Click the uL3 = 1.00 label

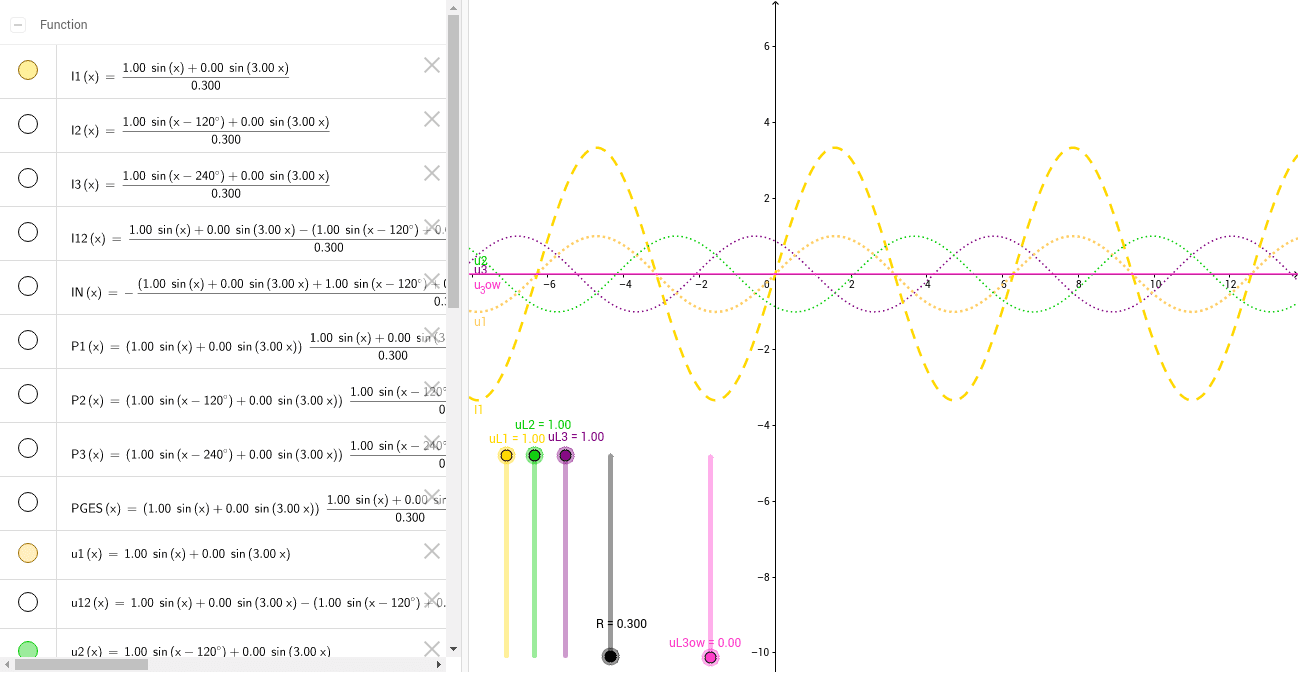click(576, 437)
